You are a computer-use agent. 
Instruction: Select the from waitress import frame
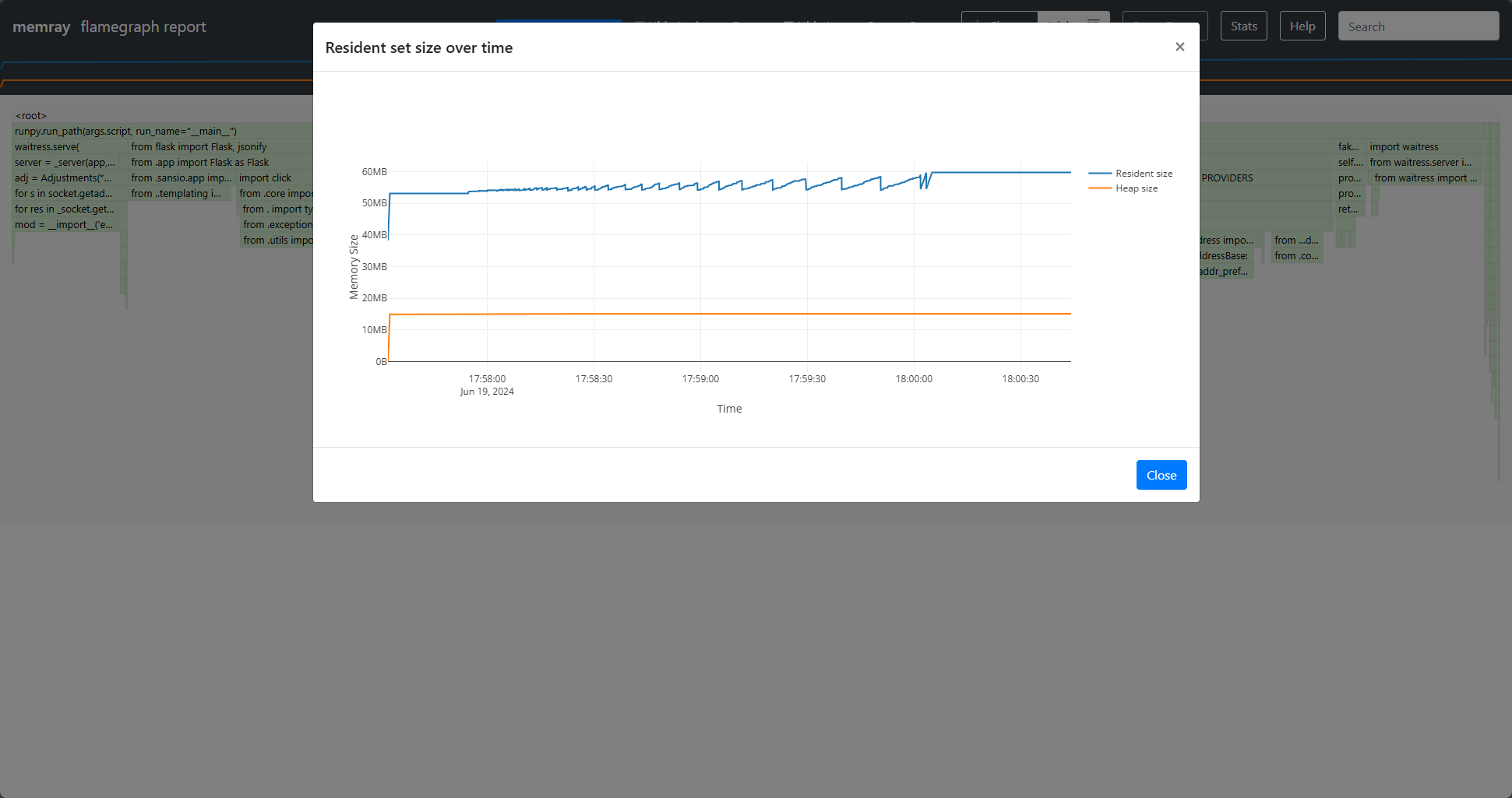[x=1426, y=178]
